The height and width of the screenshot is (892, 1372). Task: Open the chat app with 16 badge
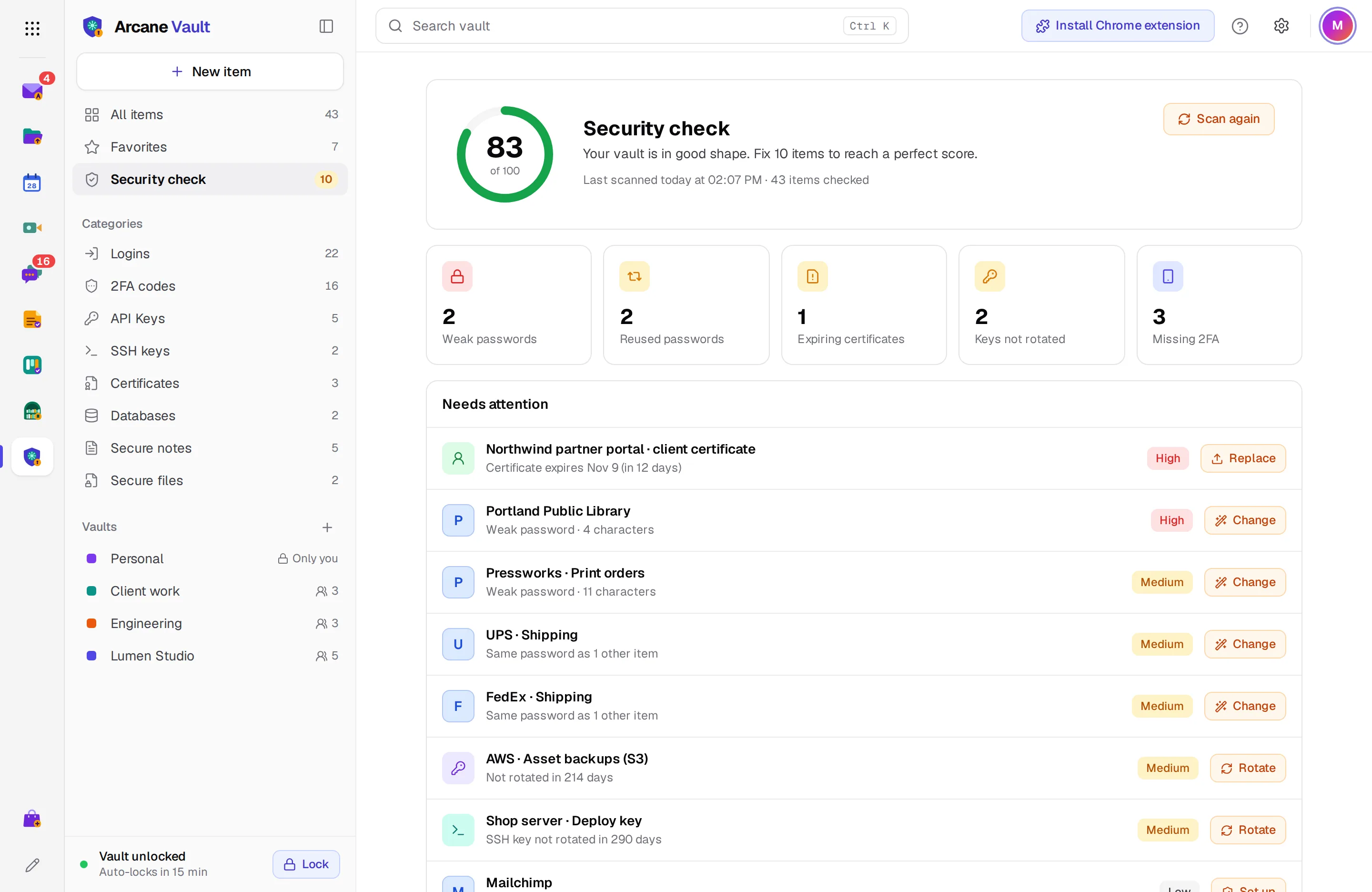[x=32, y=274]
